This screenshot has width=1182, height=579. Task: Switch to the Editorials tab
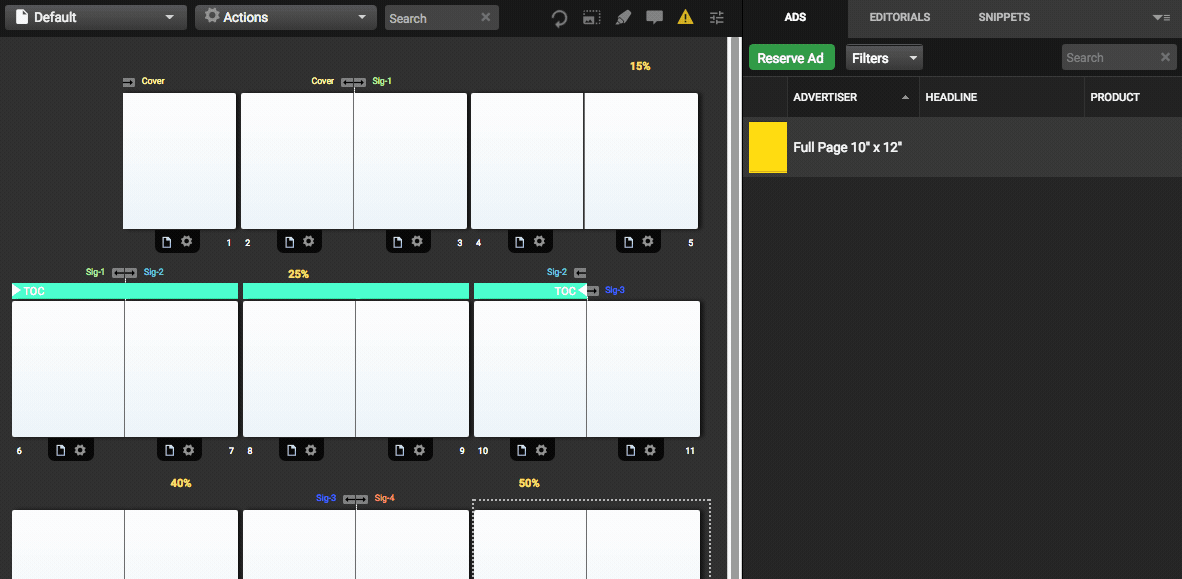pyautogui.click(x=899, y=17)
